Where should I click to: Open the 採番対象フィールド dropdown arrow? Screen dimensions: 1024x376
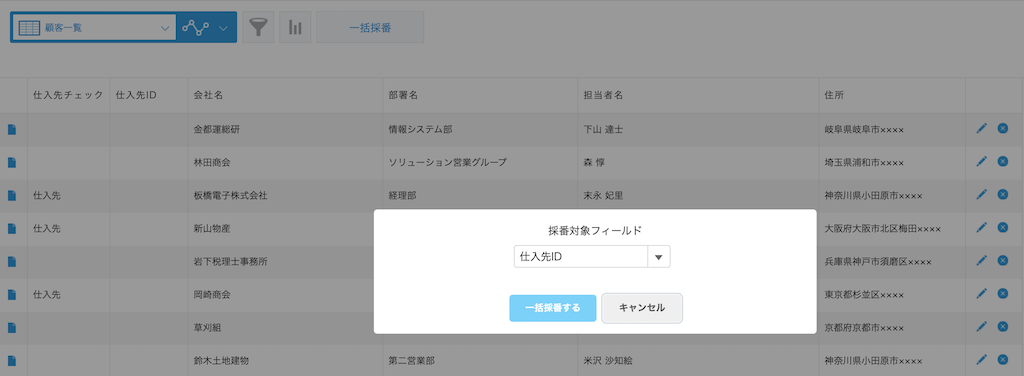(x=658, y=257)
